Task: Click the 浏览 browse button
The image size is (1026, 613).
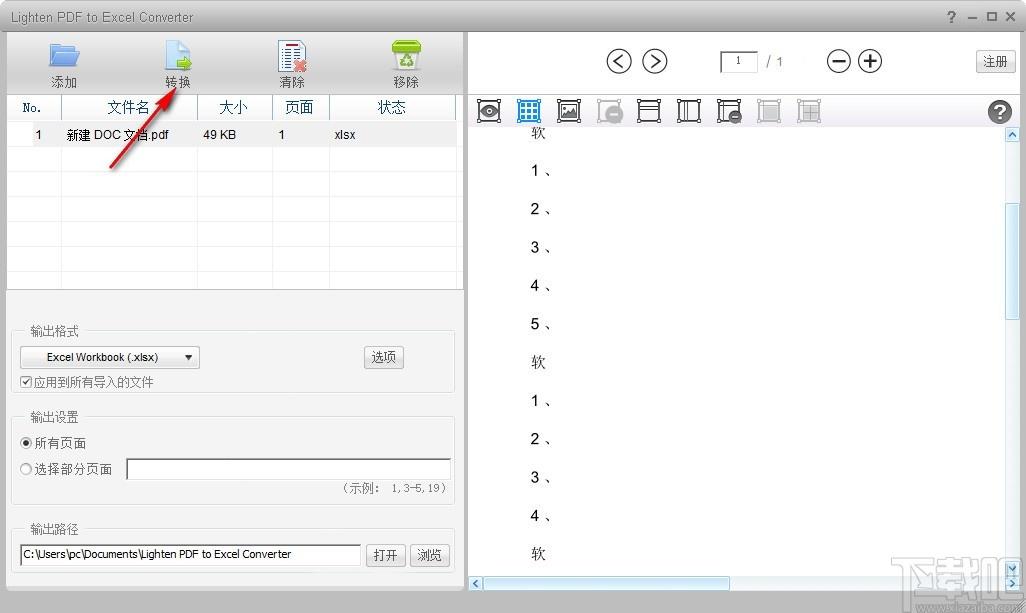Action: pos(429,555)
